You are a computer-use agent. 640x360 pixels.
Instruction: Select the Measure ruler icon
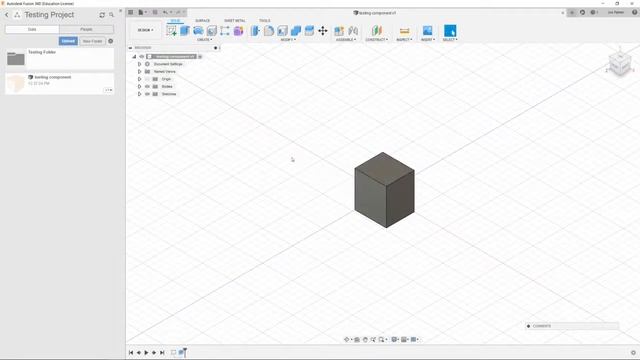click(x=404, y=31)
